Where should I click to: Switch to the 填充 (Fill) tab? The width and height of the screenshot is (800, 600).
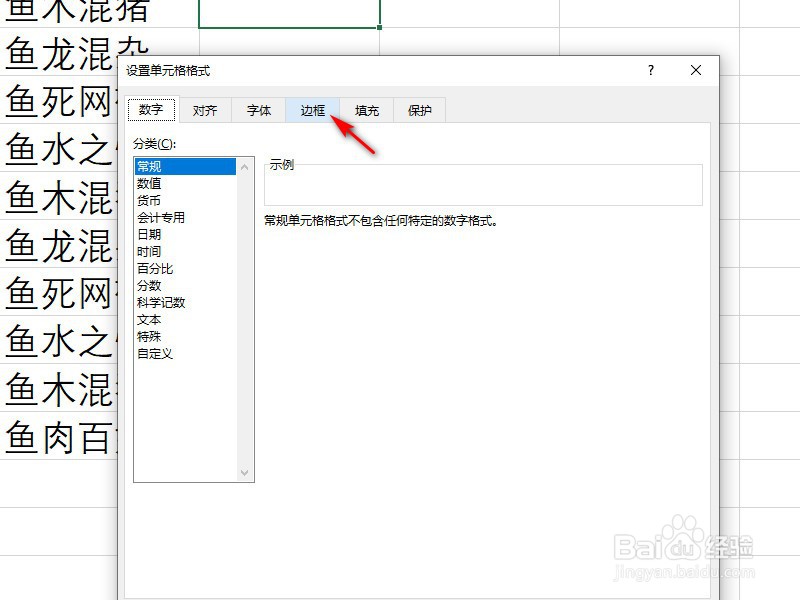tap(366, 110)
